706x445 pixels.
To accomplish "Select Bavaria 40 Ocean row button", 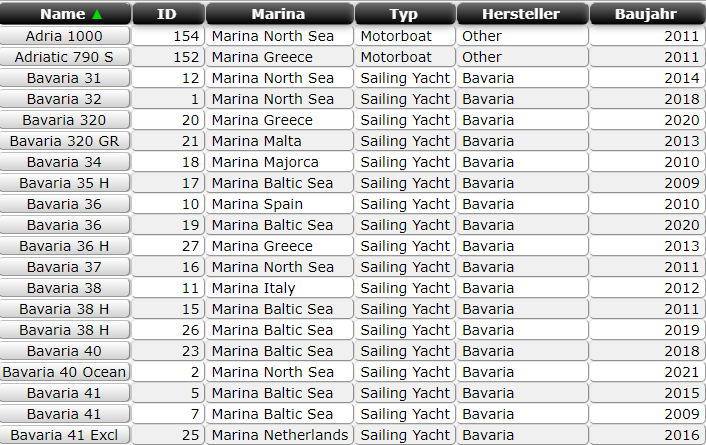I will [64, 372].
